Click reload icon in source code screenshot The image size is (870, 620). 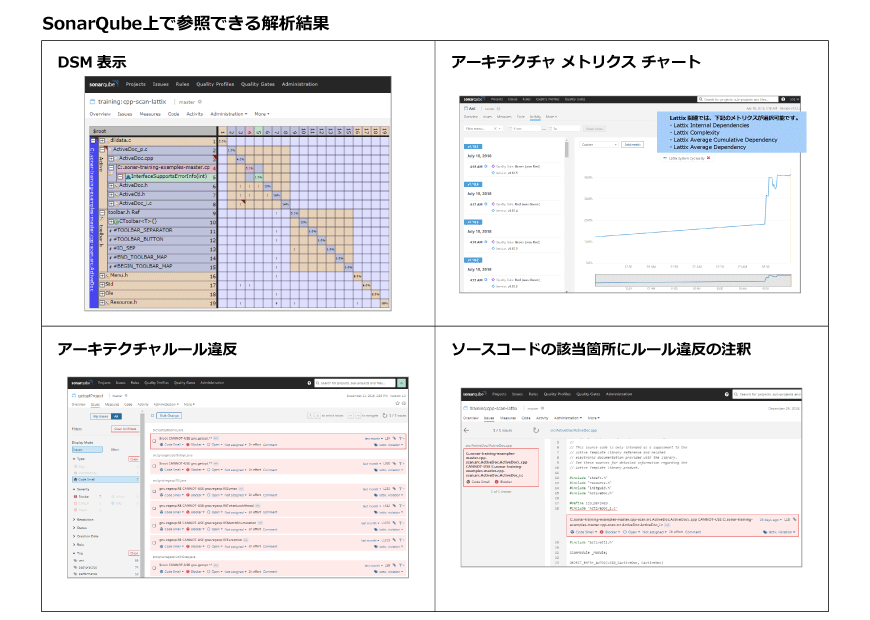pyautogui.click(x=535, y=430)
